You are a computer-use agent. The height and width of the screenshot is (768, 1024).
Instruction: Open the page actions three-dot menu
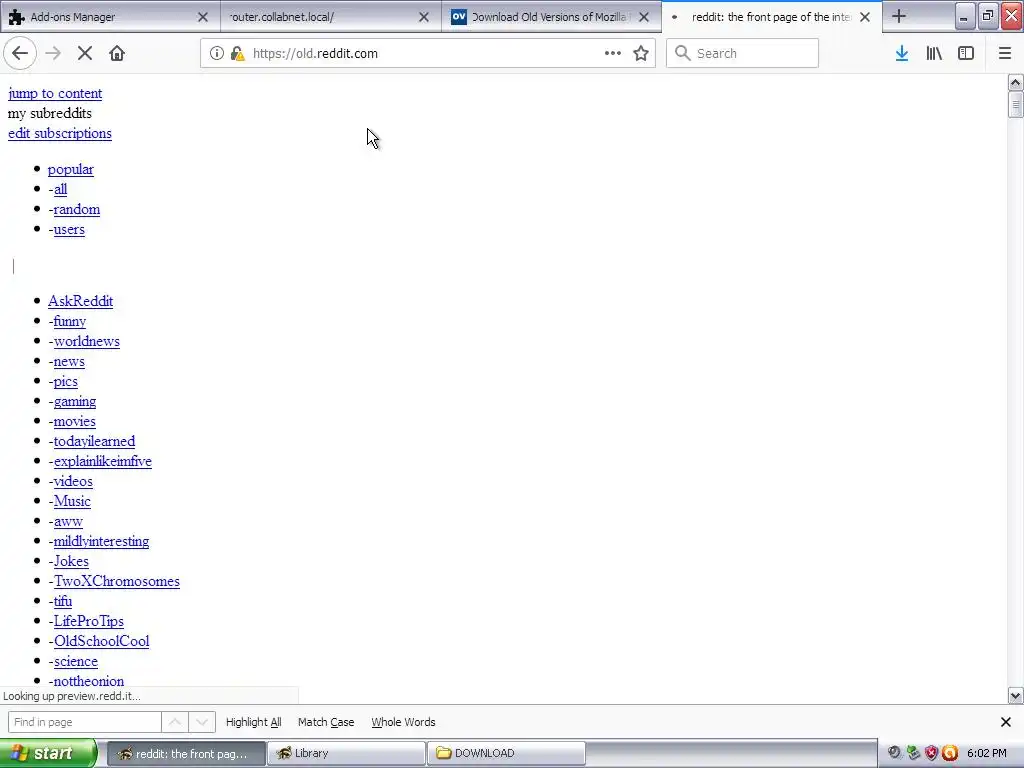pyautogui.click(x=613, y=53)
